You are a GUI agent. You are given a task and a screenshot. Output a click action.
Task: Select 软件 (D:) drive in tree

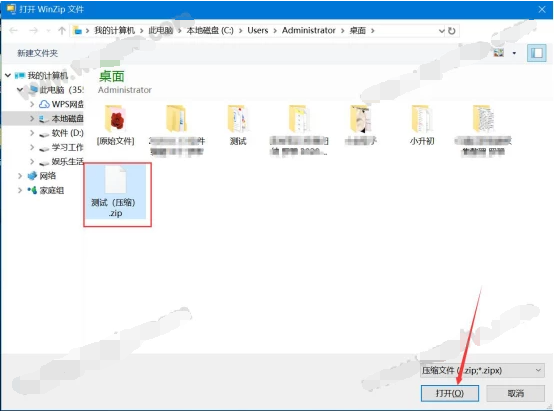pos(67,133)
